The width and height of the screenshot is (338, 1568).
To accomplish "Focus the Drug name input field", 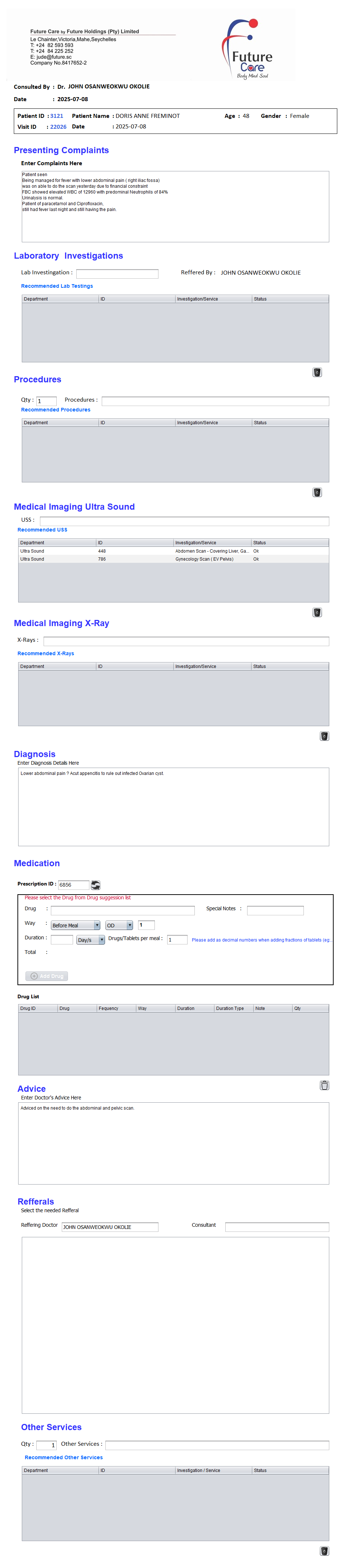I will pyautogui.click(x=122, y=910).
